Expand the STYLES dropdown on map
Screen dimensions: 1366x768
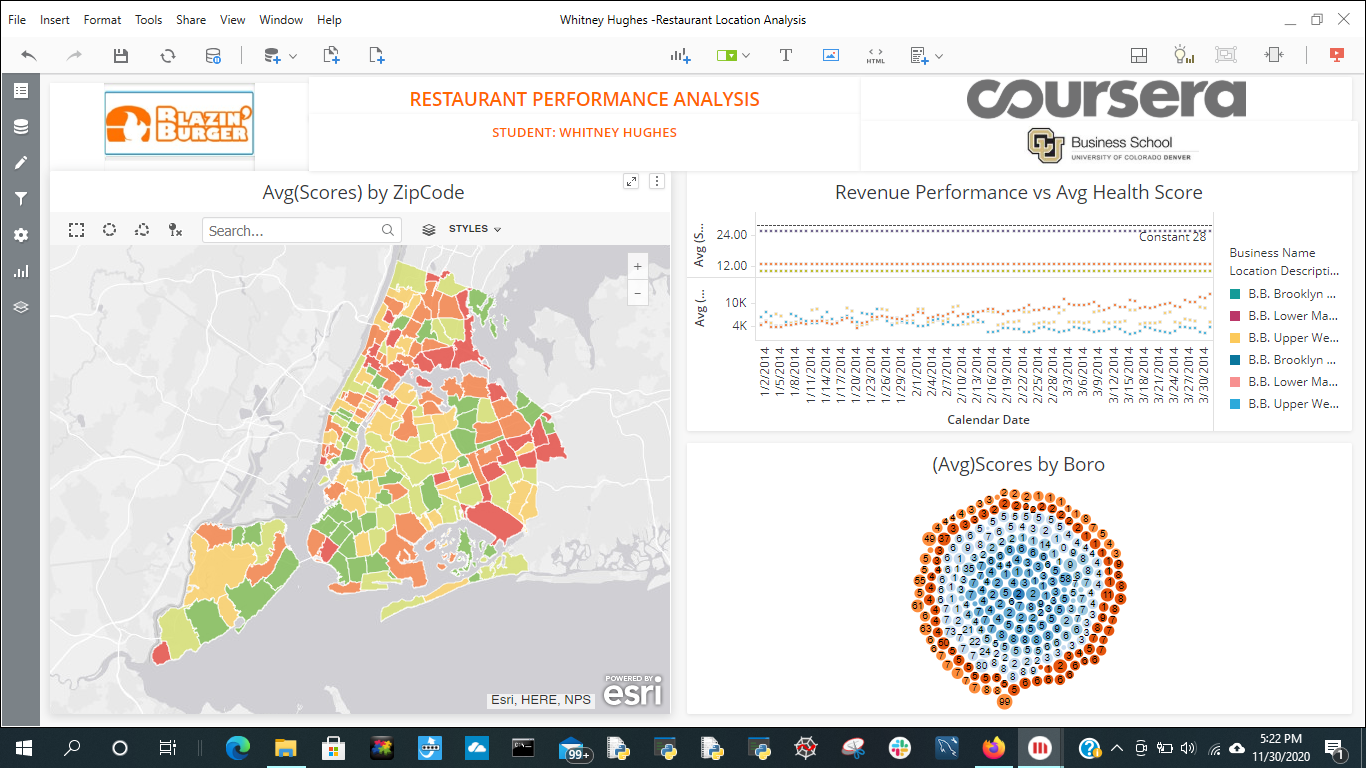(x=475, y=229)
